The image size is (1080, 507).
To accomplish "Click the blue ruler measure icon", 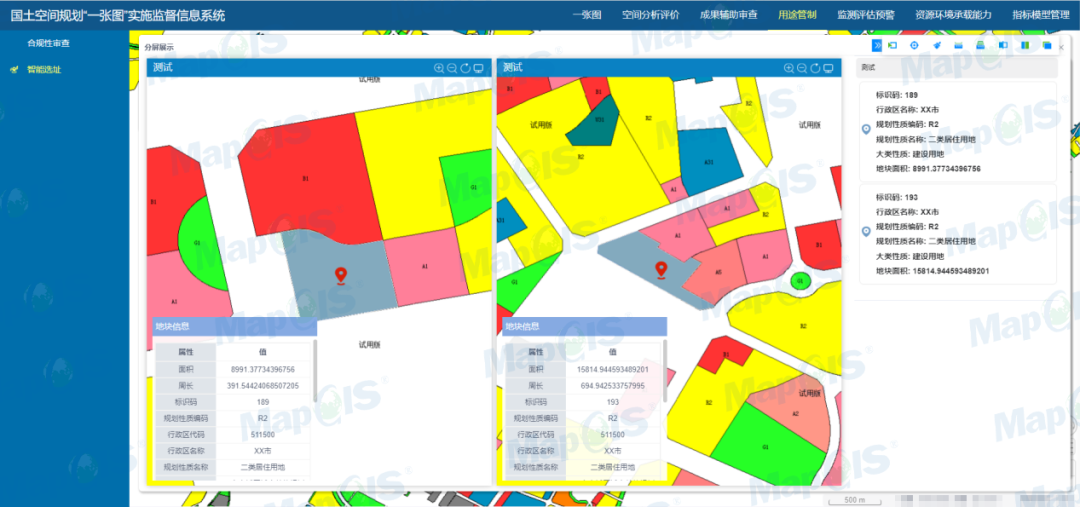I will click(x=958, y=45).
